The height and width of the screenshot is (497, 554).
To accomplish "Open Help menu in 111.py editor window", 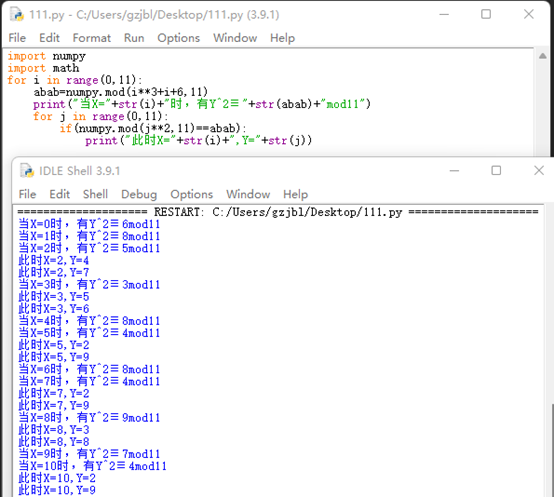I will pos(282,38).
